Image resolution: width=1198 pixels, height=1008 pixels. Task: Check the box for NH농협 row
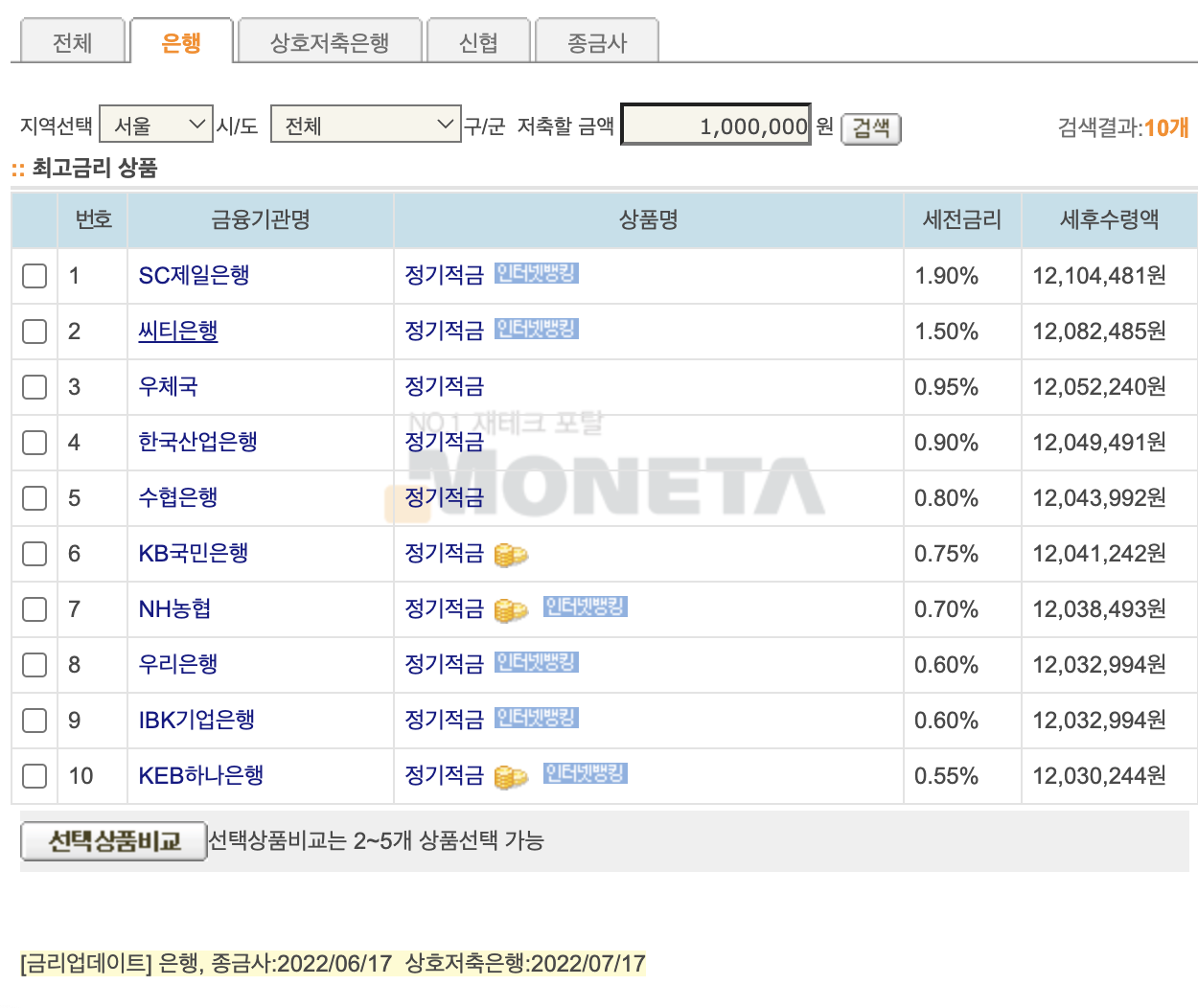pyautogui.click(x=35, y=609)
